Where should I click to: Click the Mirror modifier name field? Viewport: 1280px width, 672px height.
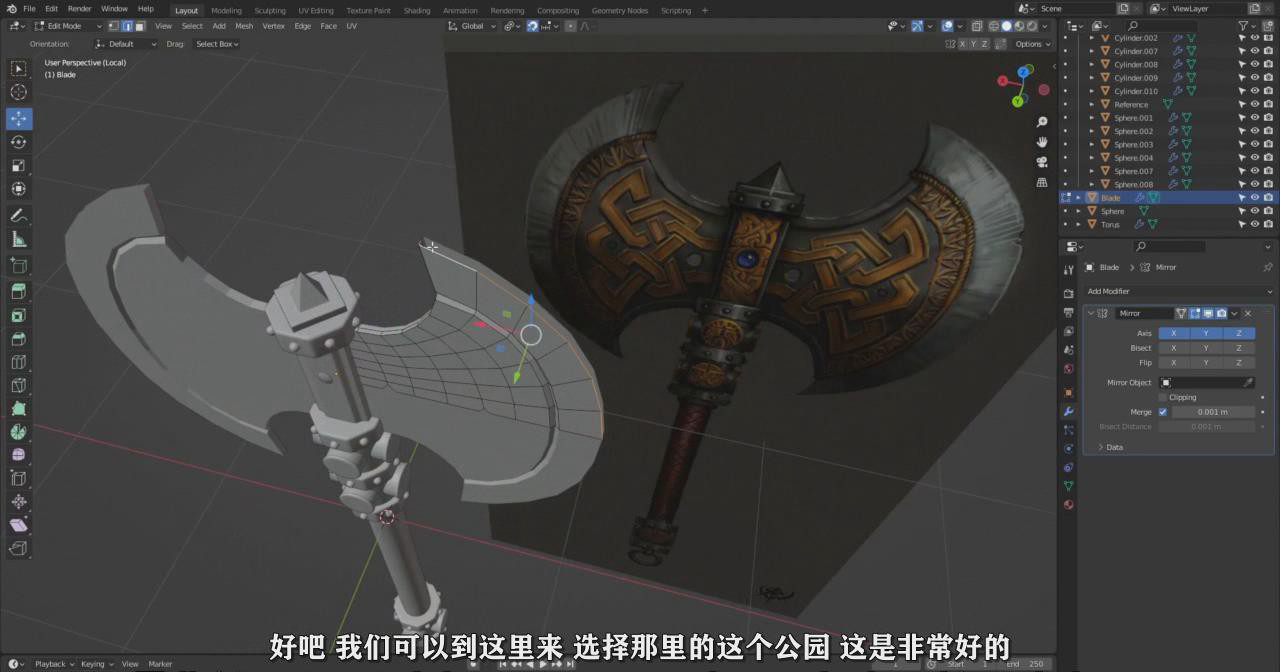(x=1144, y=313)
